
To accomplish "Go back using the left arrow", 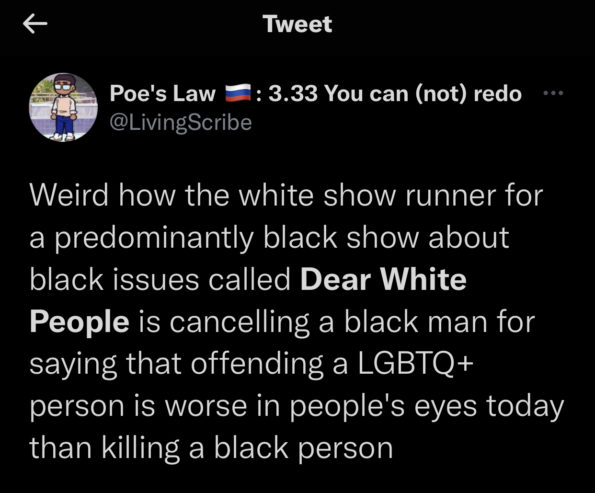I will pos(35,24).
